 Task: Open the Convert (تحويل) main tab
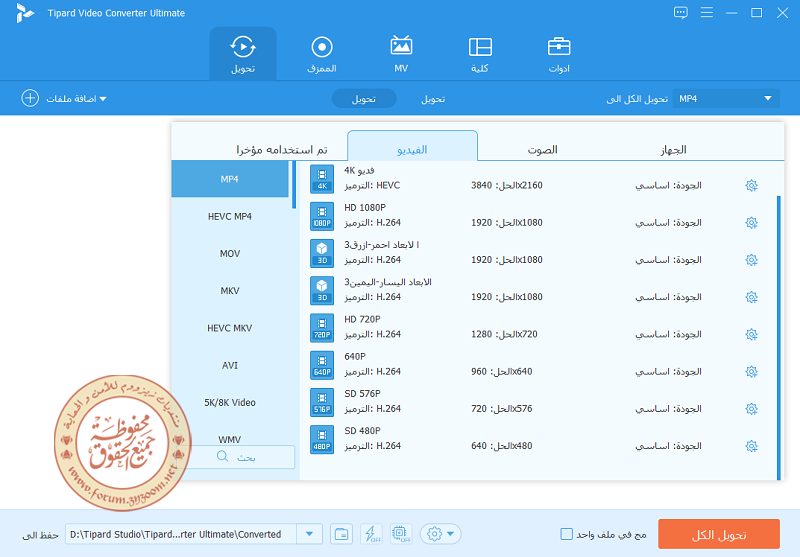click(243, 54)
